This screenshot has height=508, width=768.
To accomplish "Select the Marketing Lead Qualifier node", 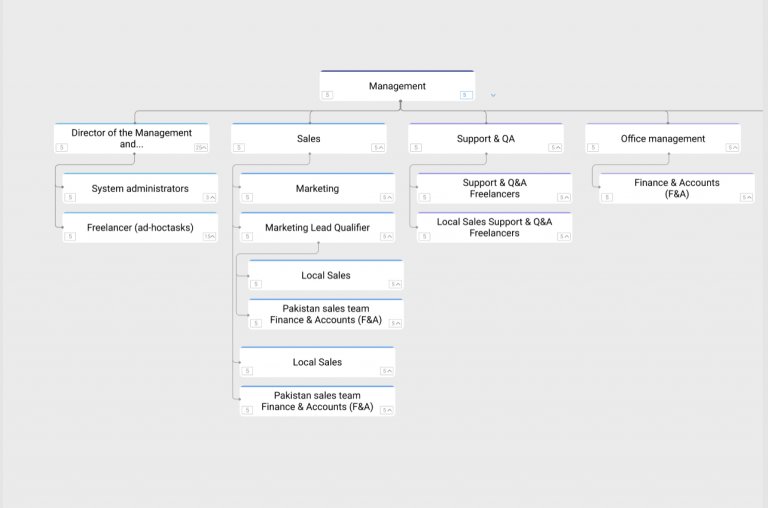I will click(x=317, y=227).
